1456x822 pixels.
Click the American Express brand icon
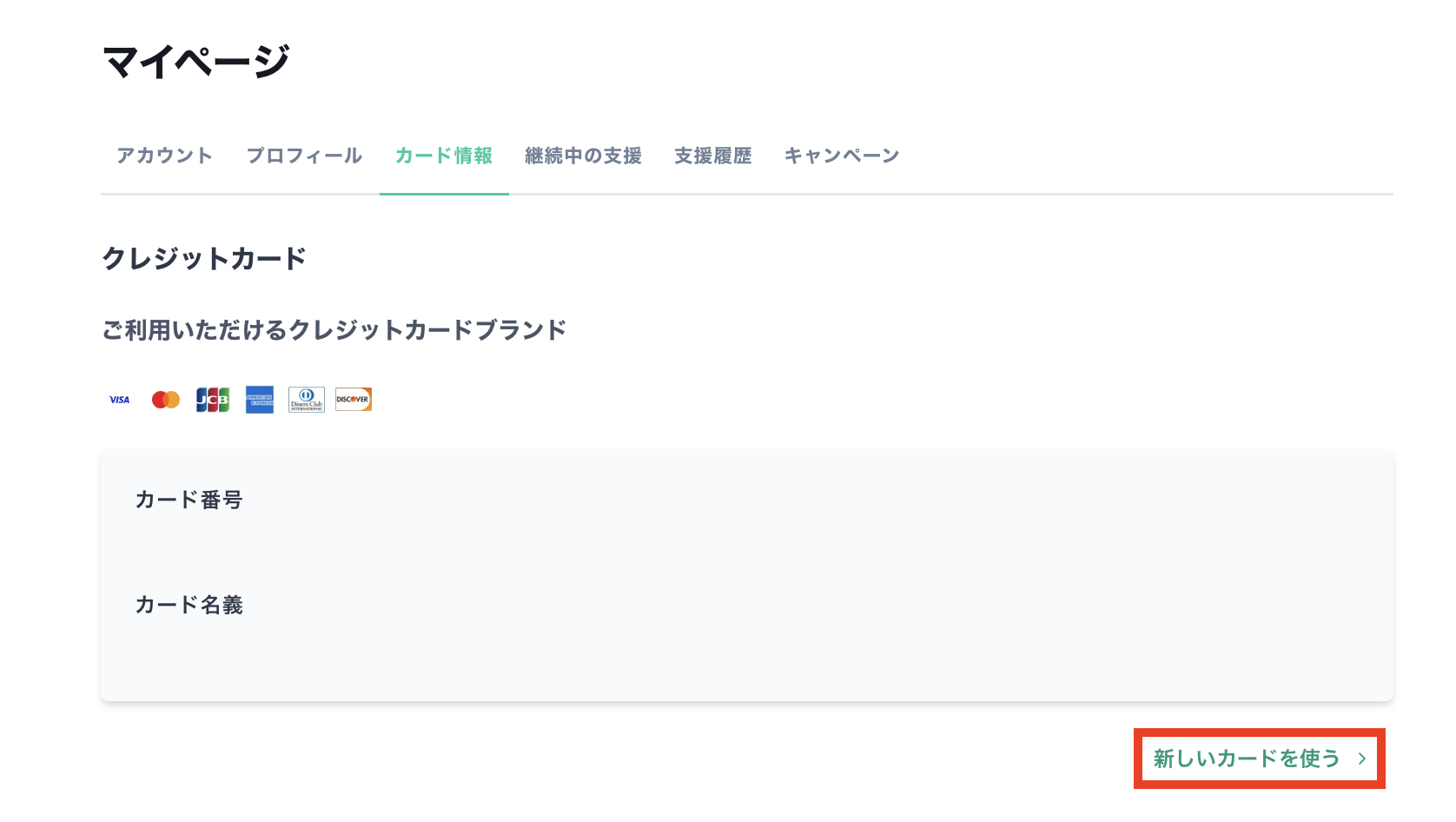point(259,399)
